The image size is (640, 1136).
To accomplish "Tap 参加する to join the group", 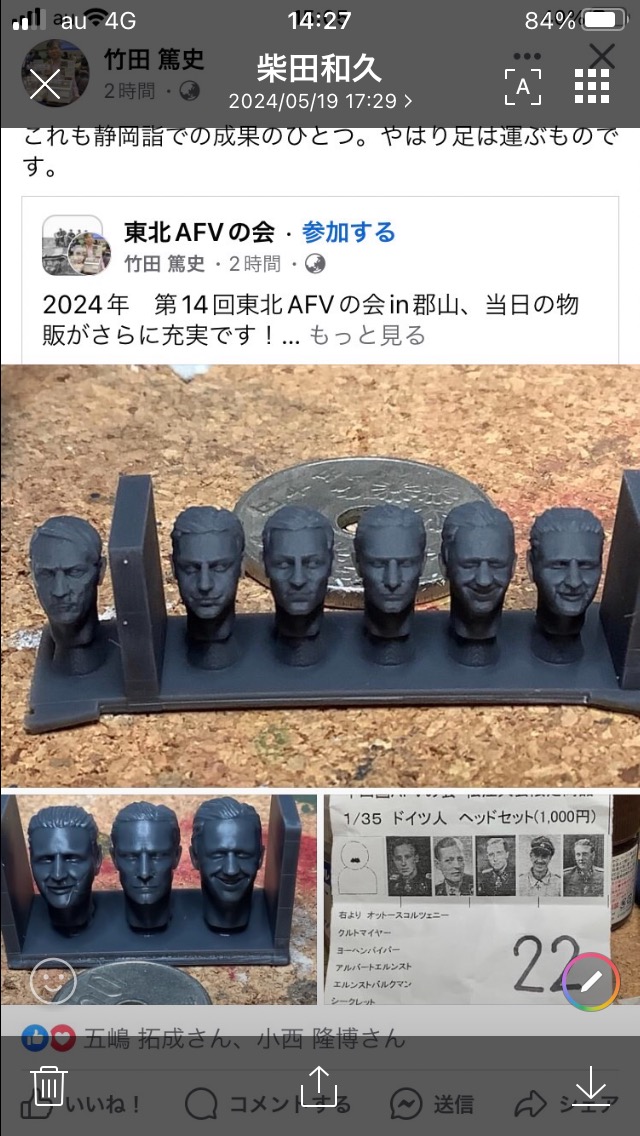I will (x=349, y=233).
